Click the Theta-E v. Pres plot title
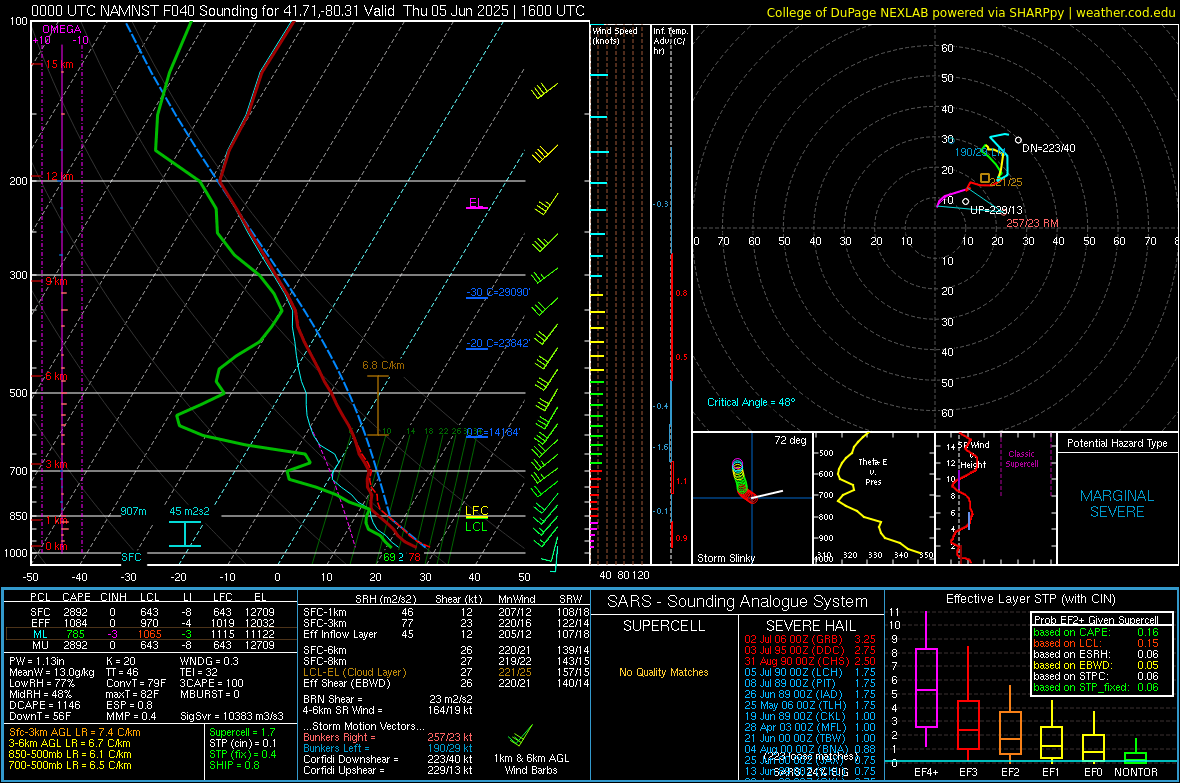This screenshot has width=1180, height=783. pyautogui.click(x=872, y=471)
